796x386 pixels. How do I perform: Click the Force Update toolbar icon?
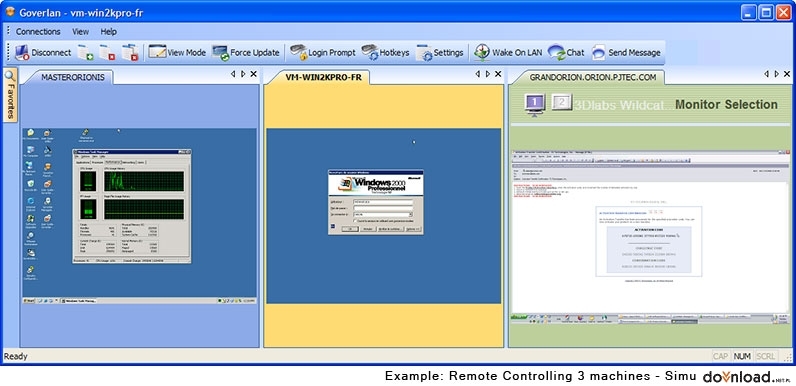coord(246,52)
